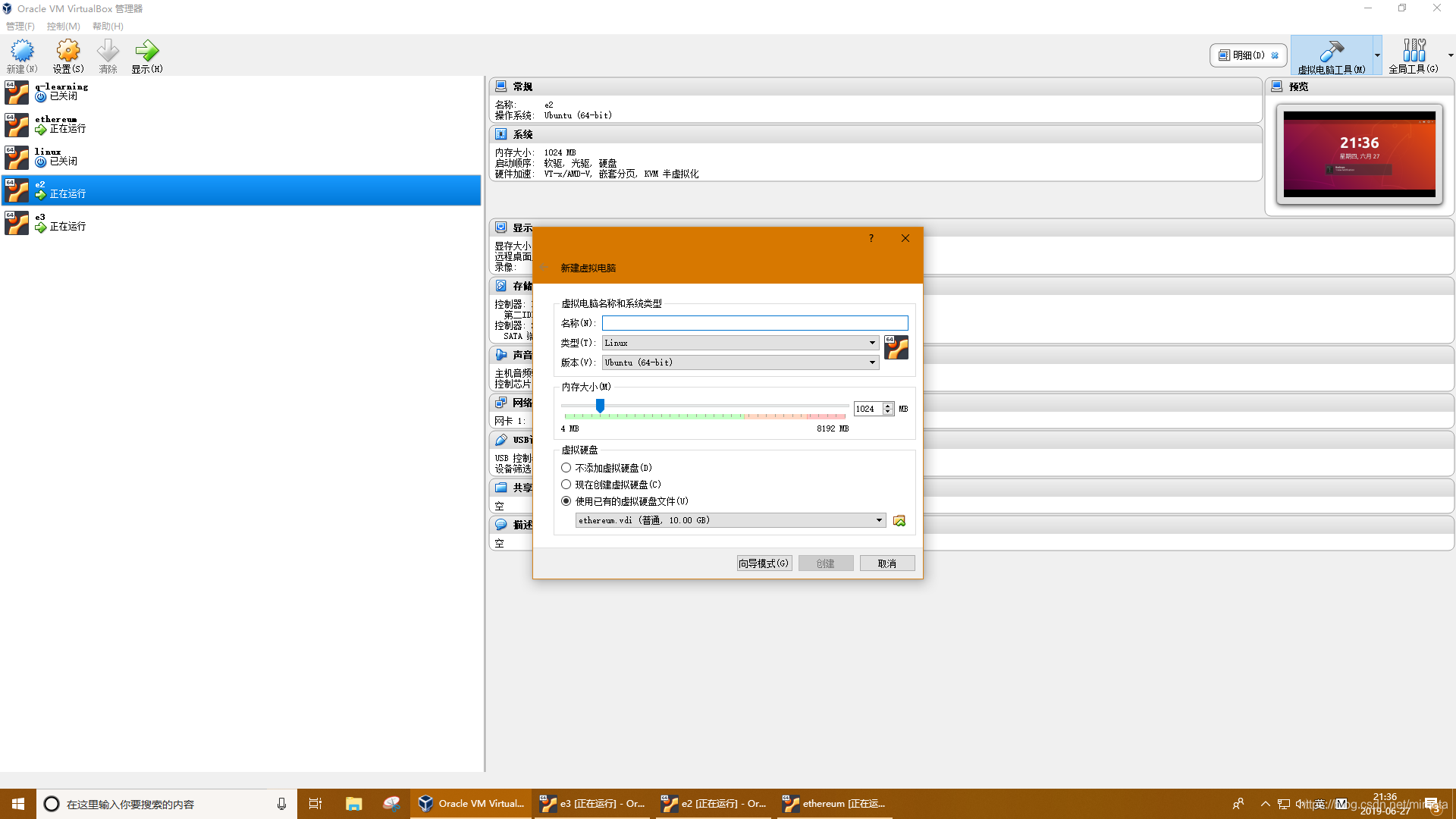Screen dimensions: 1456x819
Task: Click Ubuntu OS type icon in dialog
Action: coord(896,348)
